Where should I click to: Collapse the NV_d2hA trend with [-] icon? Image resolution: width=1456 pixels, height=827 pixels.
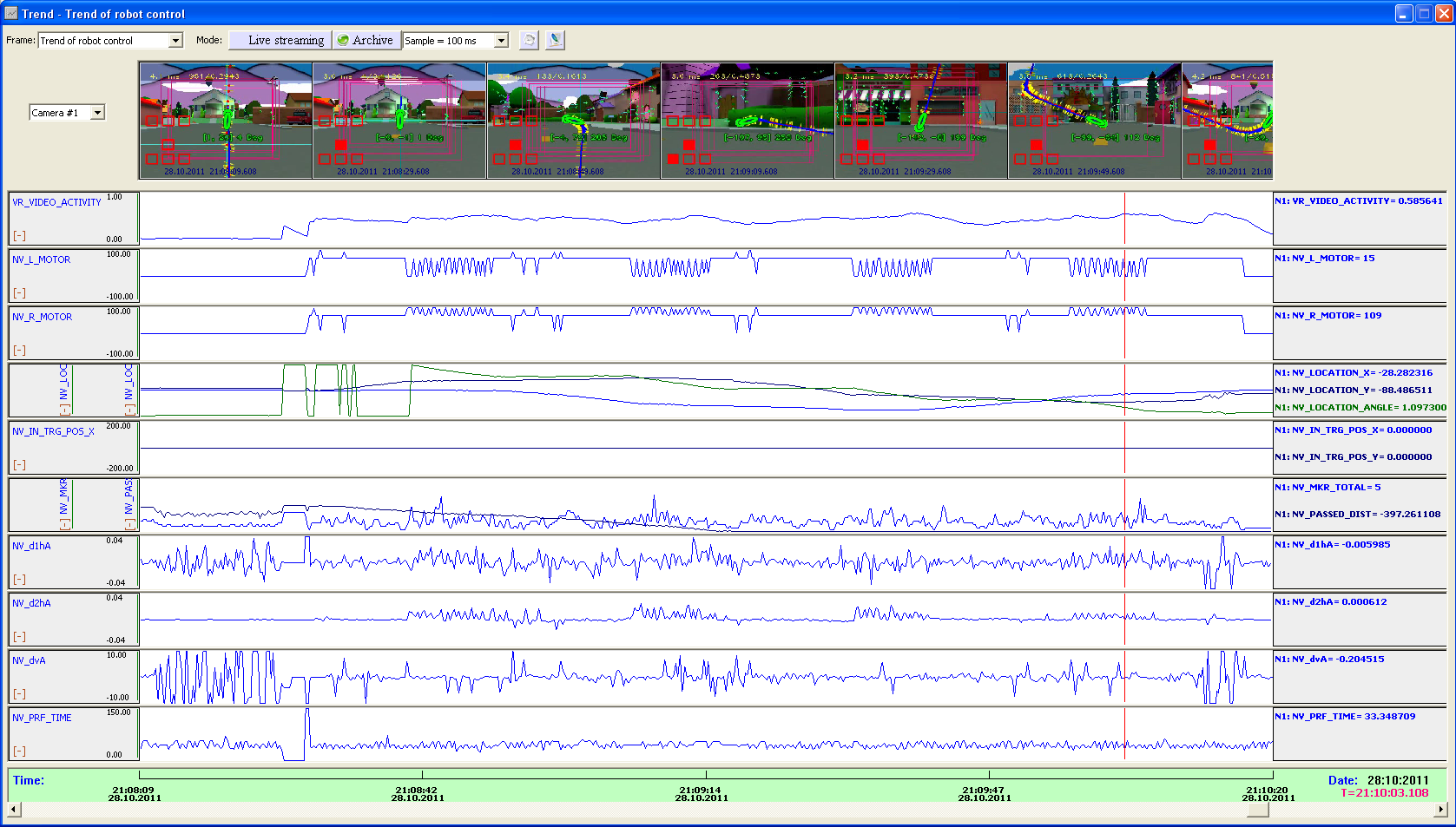pyautogui.click(x=19, y=637)
